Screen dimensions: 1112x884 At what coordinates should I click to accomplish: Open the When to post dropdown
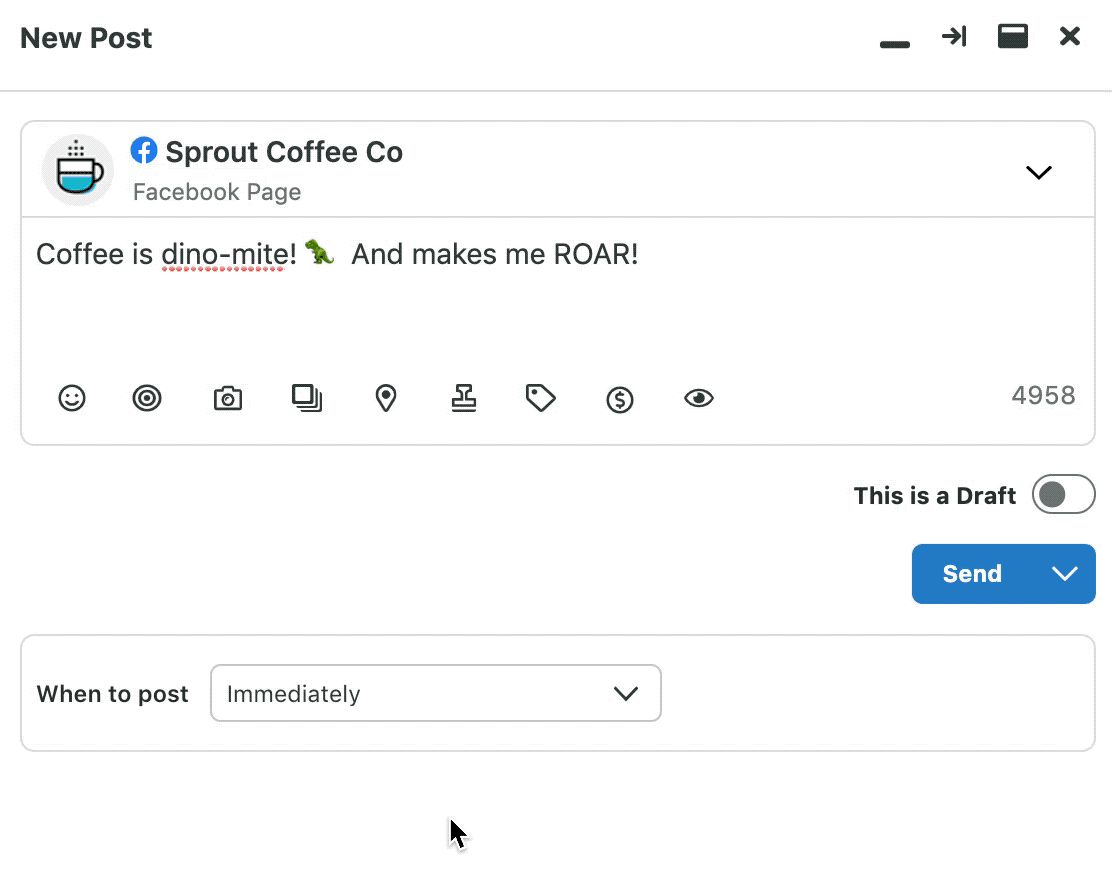[x=435, y=693]
